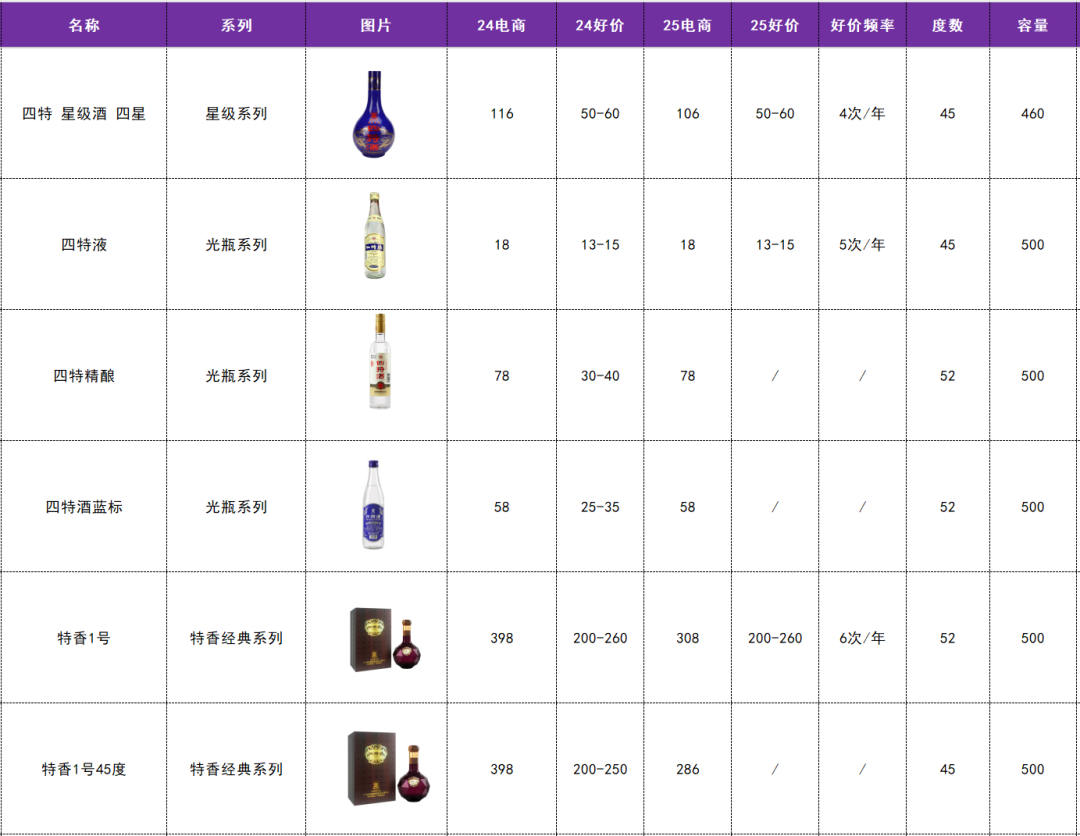Select the 度数 column header
This screenshot has width=1080, height=836.
tap(948, 25)
